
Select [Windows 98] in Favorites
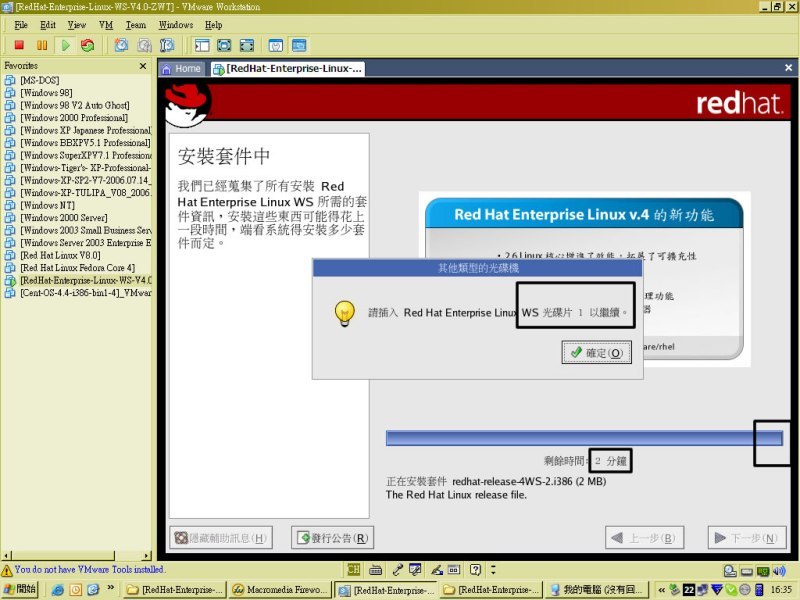(46, 92)
